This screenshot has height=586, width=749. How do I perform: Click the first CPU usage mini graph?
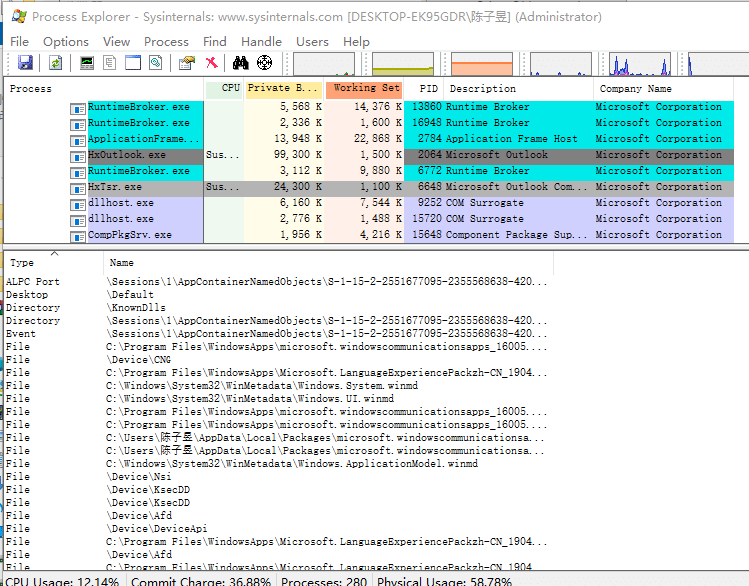pyautogui.click(x=324, y=64)
